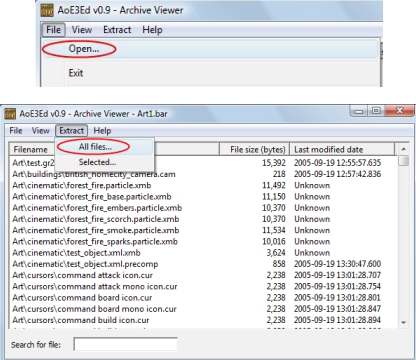Open File menu in Art1.bar window
Viewport: 416px width, 360px height.
tap(16, 131)
